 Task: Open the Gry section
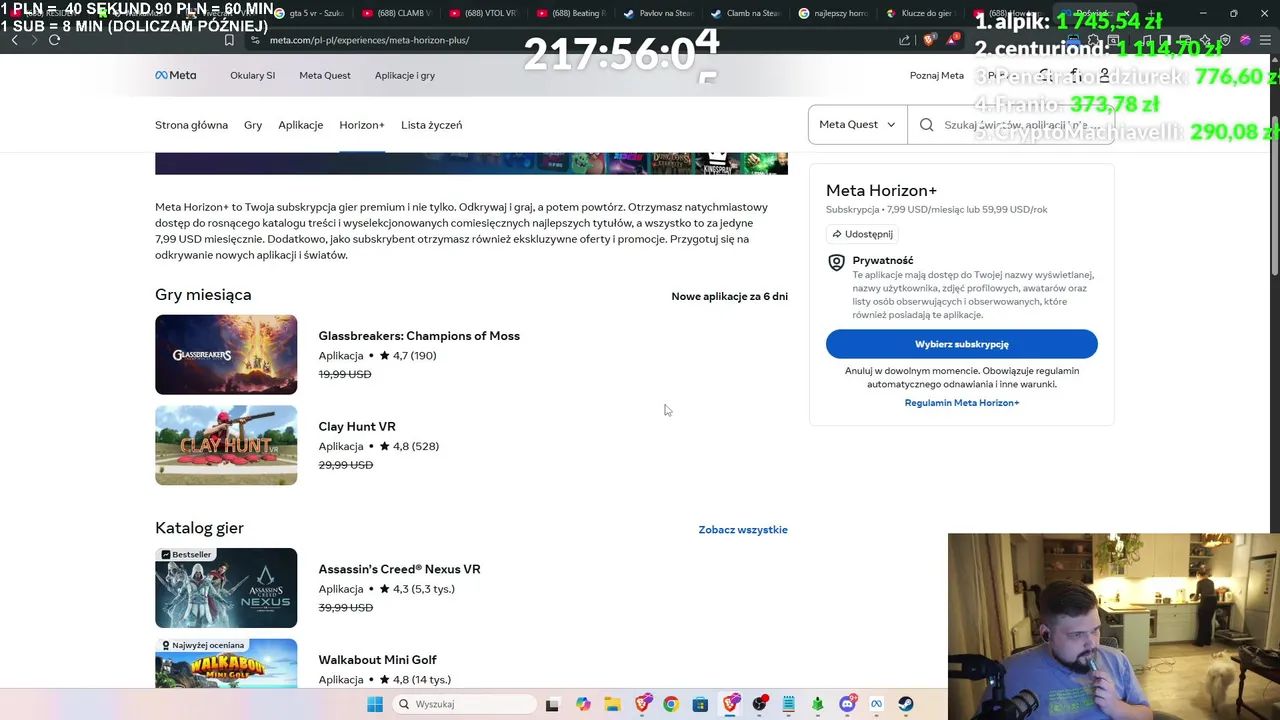pyautogui.click(x=253, y=125)
